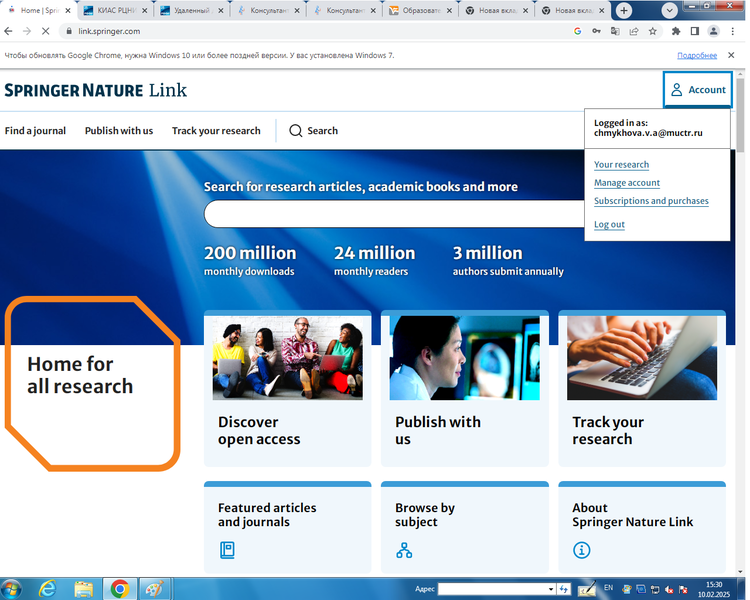The image size is (750, 600).
Task: Open the Chrome extensions puzzle icon
Action: 675,31
